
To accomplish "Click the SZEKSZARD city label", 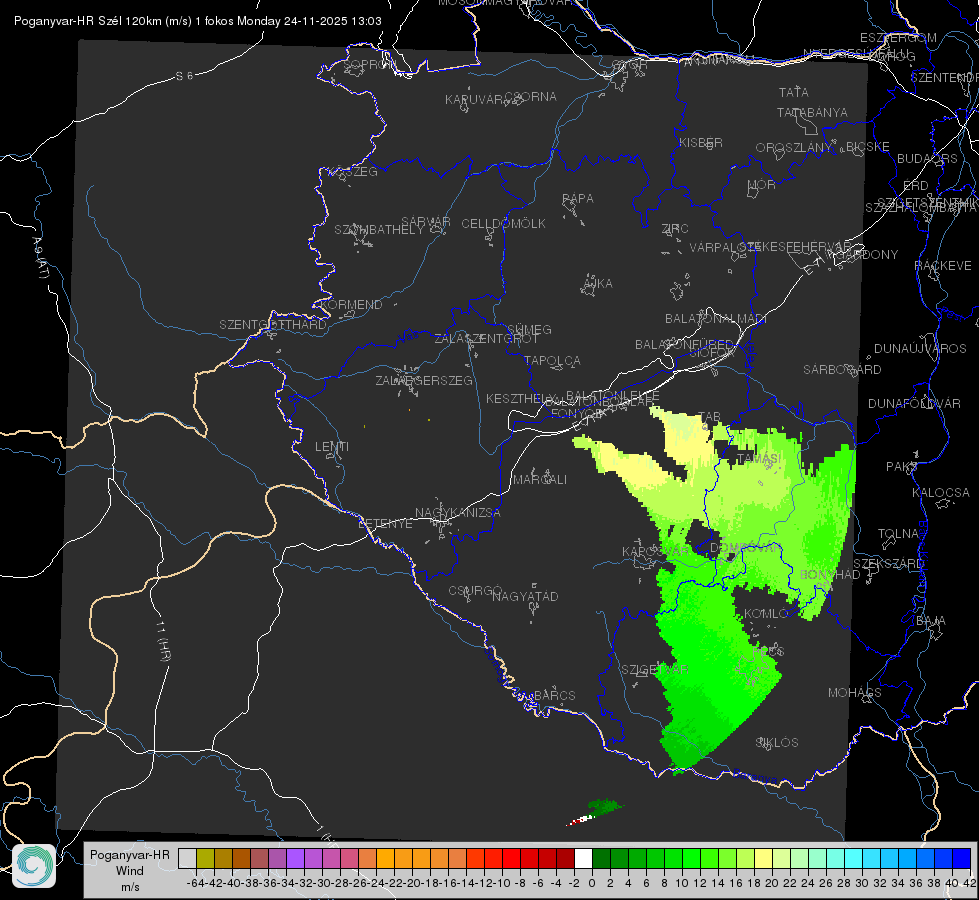I will click(888, 565).
